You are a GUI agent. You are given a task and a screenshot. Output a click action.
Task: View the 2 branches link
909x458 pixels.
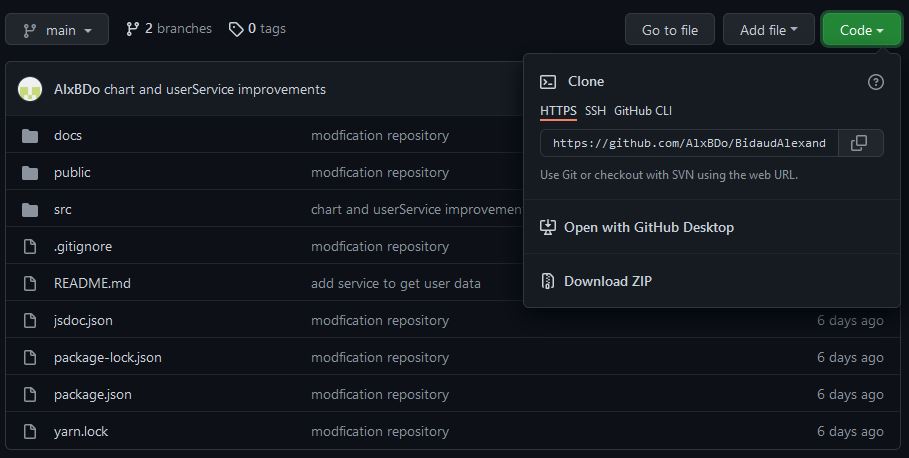point(169,28)
